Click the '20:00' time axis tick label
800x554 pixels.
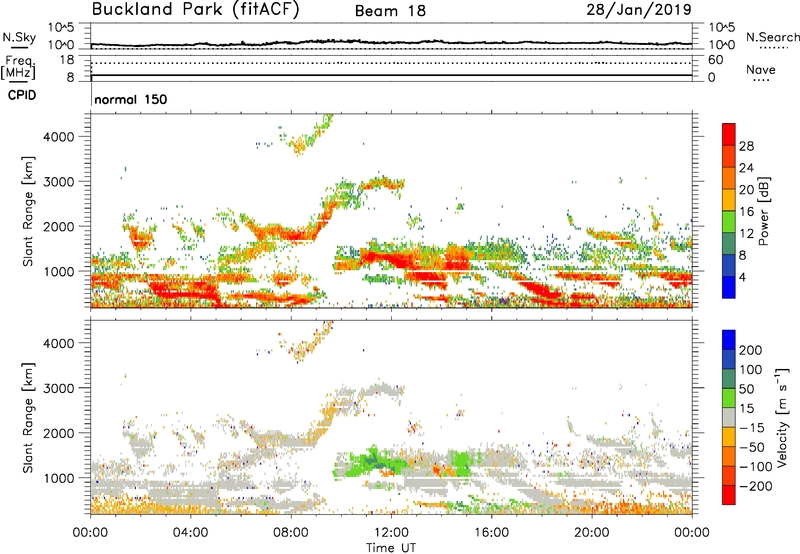tap(592, 533)
